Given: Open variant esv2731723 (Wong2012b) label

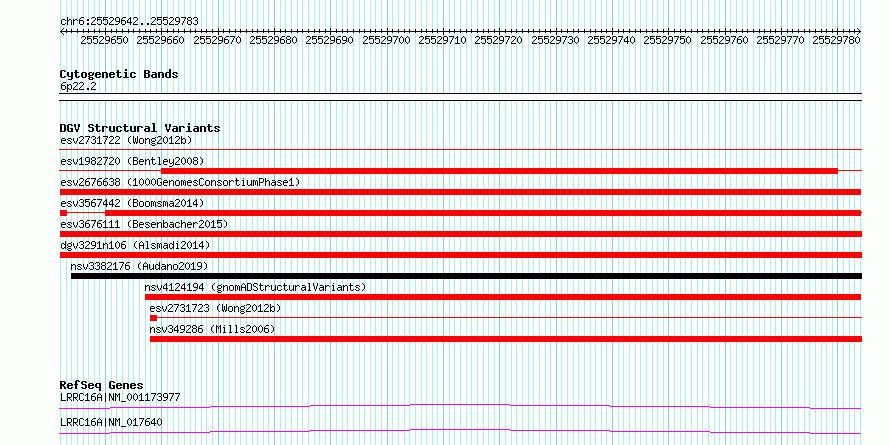Looking at the screenshot, I should tap(216, 308).
